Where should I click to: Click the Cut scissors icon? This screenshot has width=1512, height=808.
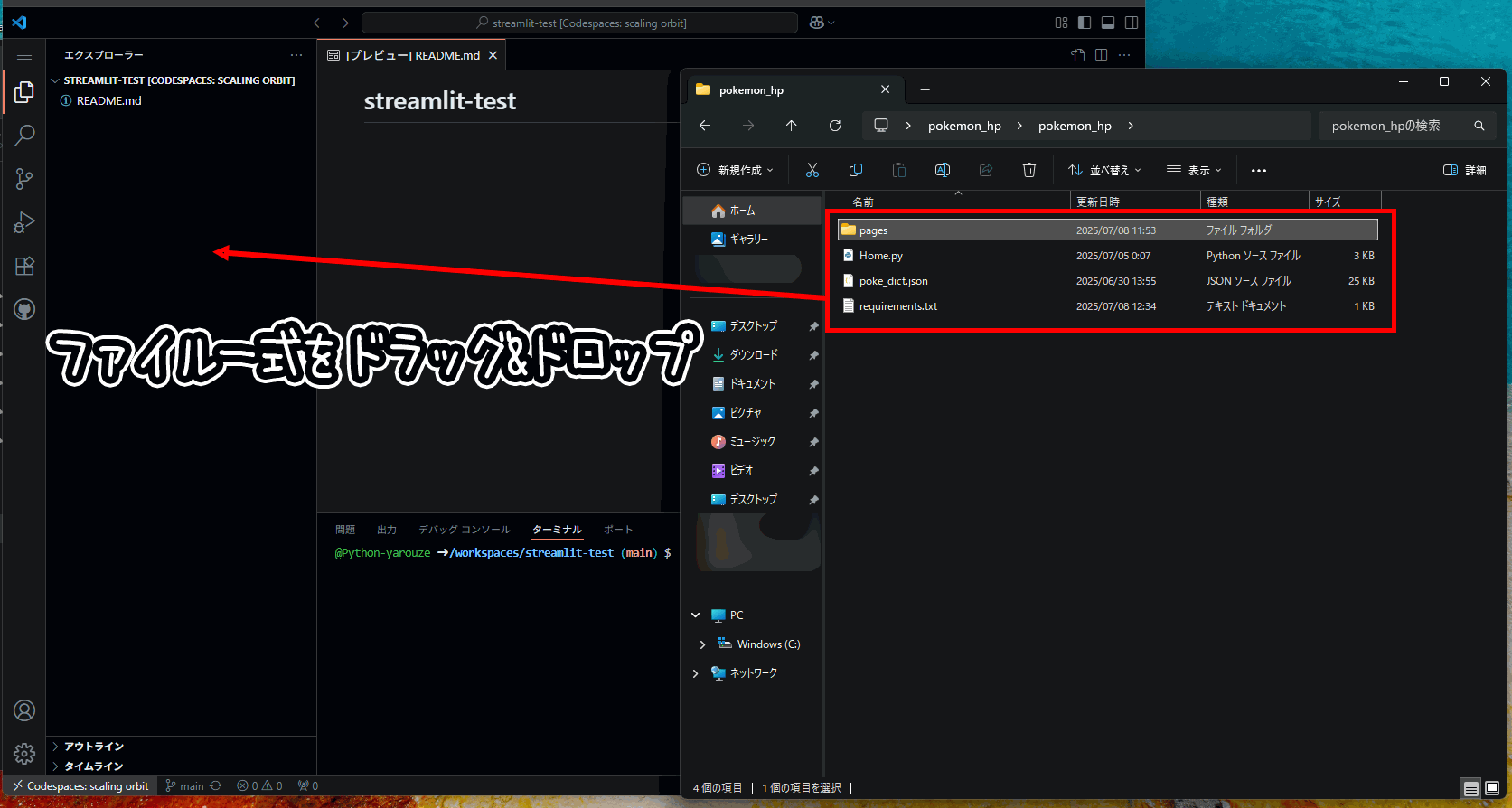tap(812, 170)
